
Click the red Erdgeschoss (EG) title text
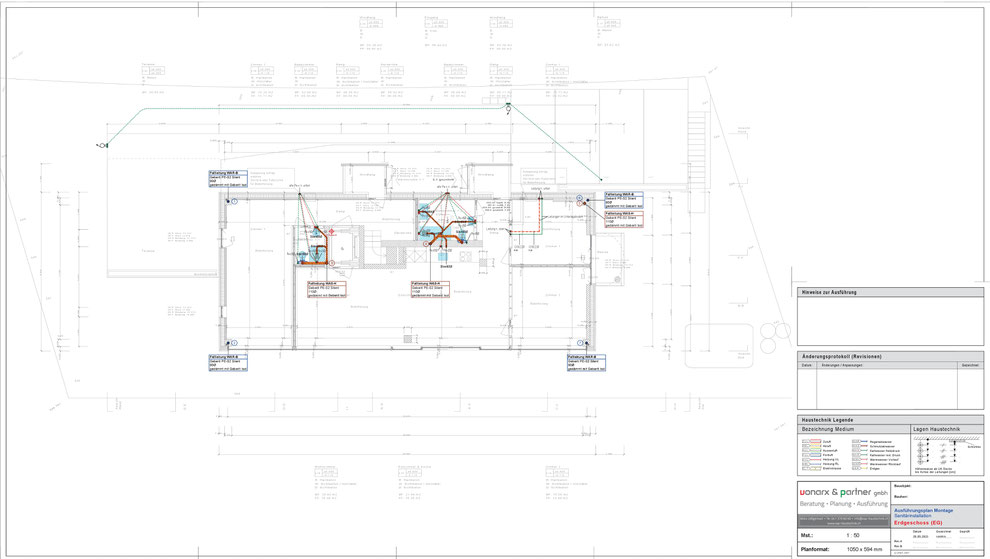[x=918, y=523]
